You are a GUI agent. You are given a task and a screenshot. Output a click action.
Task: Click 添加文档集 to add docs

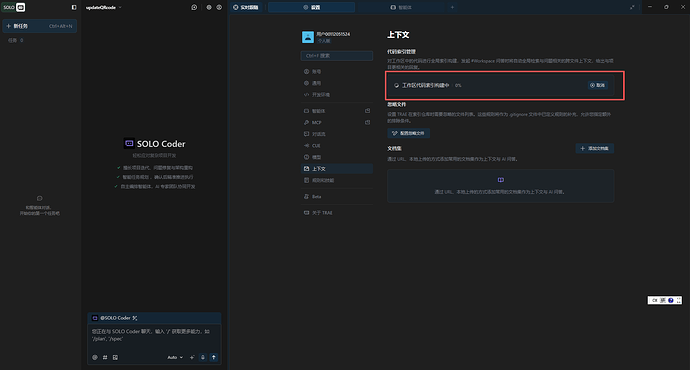click(x=595, y=149)
